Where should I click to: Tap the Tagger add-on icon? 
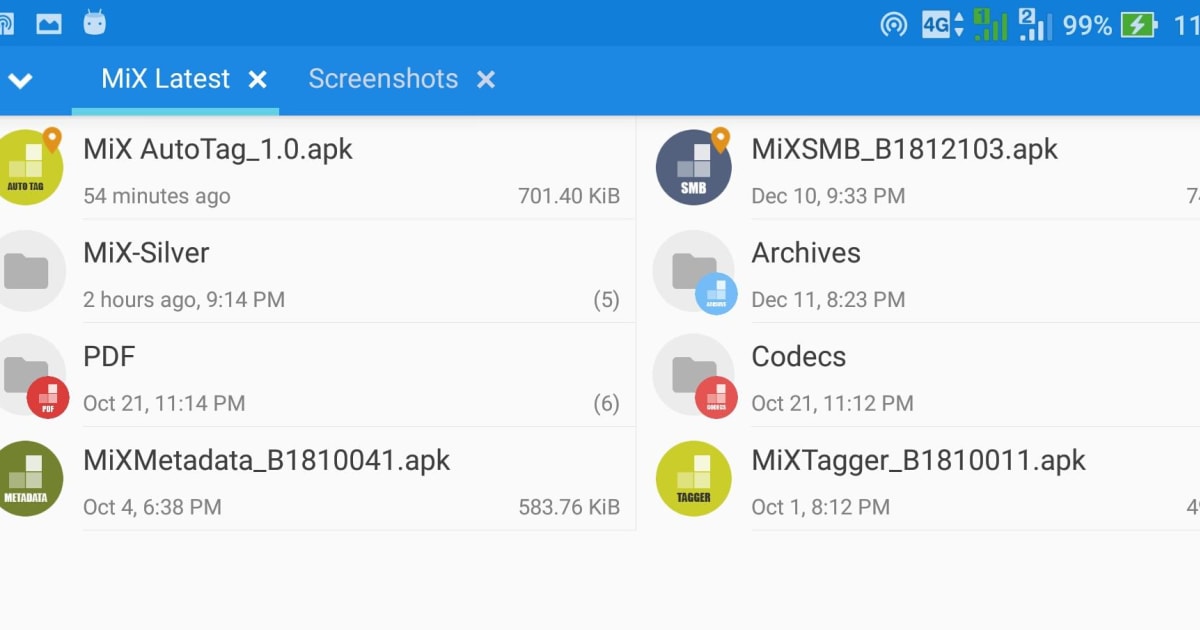pos(693,479)
